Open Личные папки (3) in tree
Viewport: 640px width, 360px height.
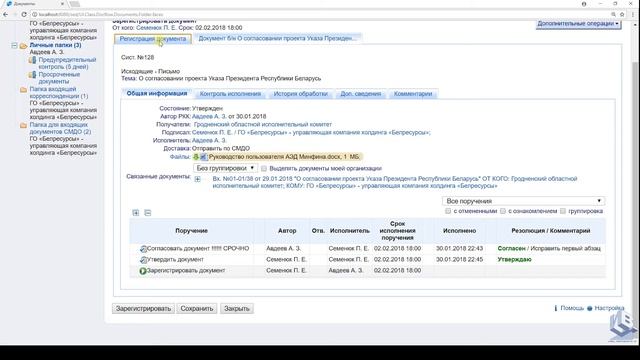55,45
